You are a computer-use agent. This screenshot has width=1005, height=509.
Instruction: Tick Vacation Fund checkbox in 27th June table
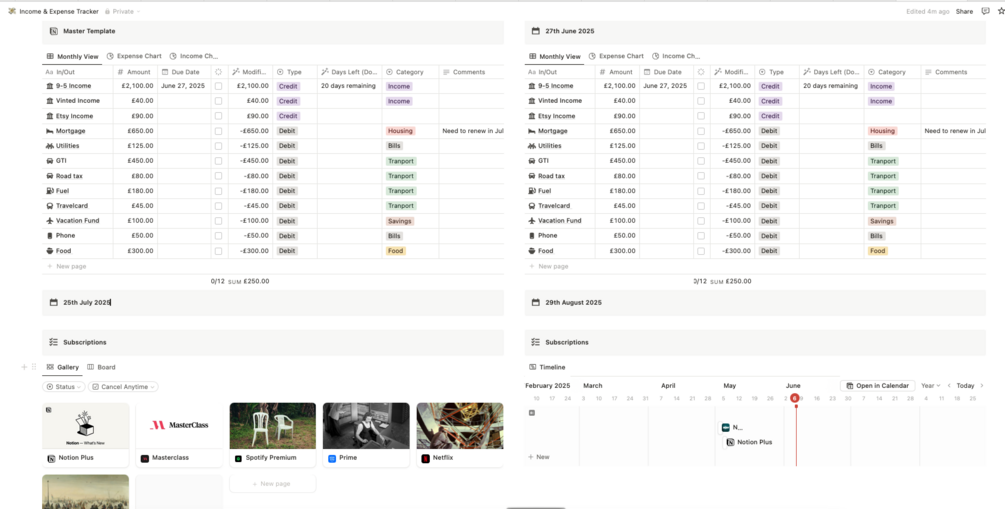click(x=701, y=221)
